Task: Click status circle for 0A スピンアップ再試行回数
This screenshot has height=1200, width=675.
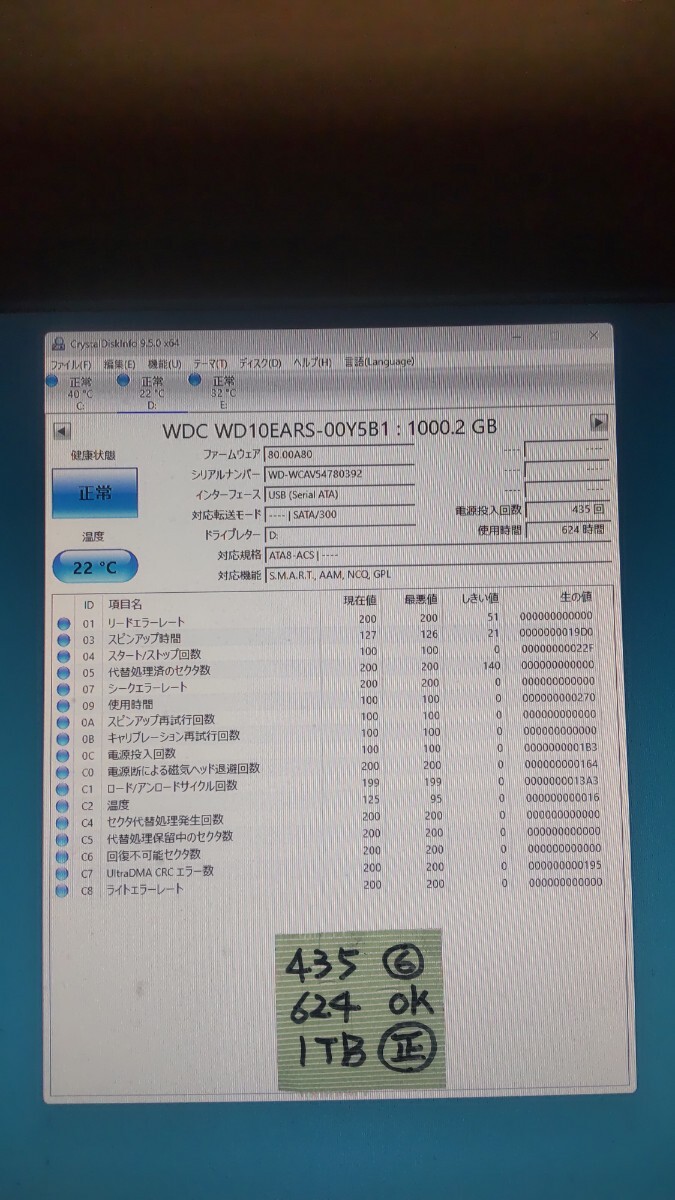Action: tap(64, 722)
